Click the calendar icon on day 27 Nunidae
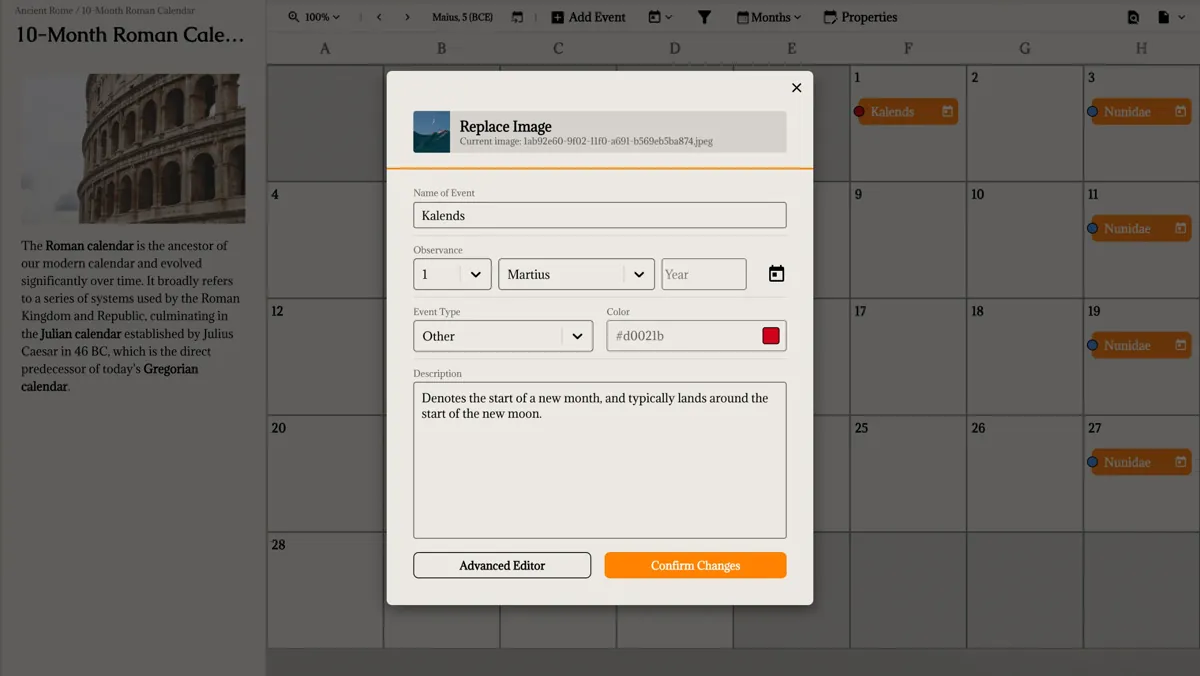The height and width of the screenshot is (676, 1200). pos(1181,462)
